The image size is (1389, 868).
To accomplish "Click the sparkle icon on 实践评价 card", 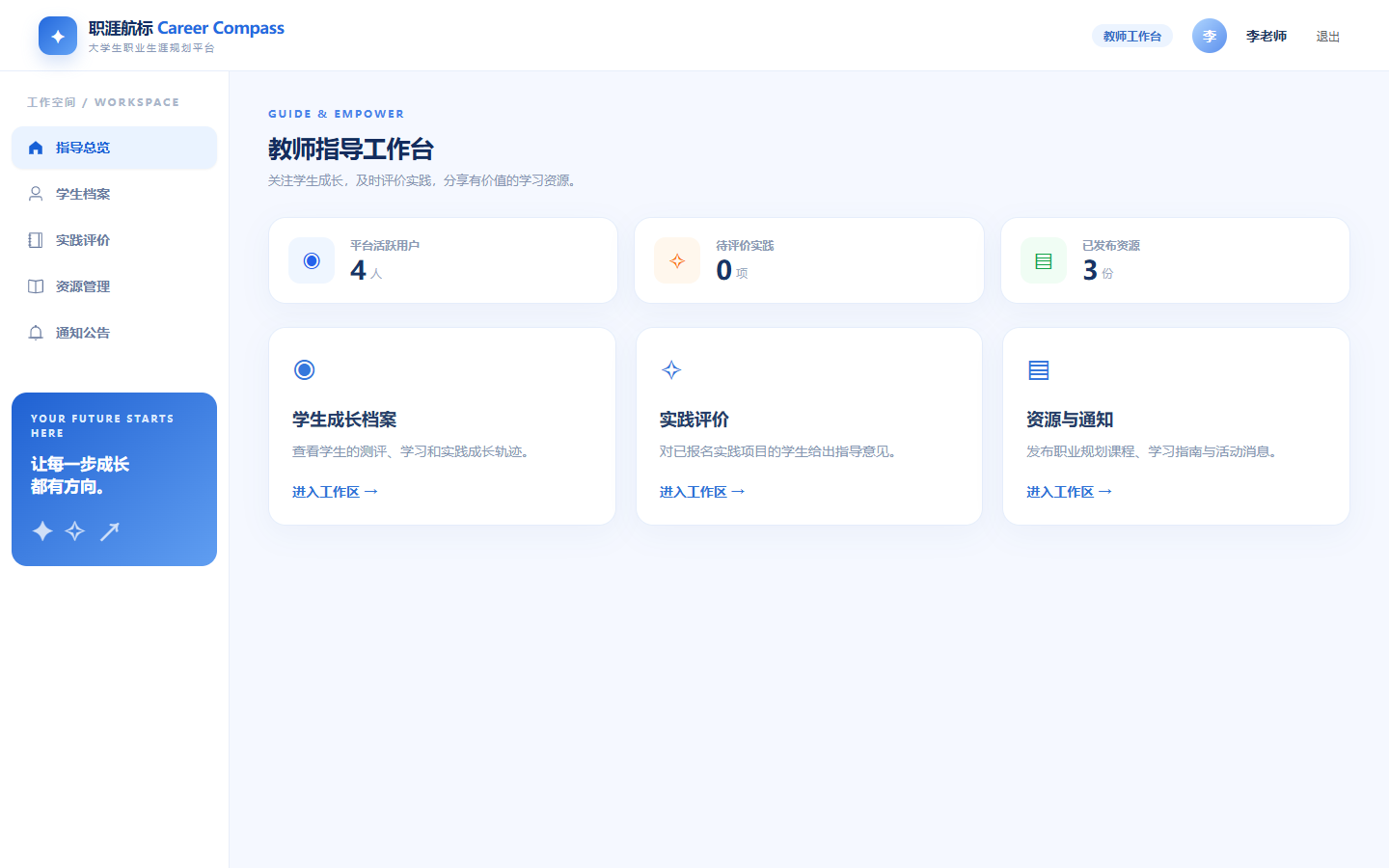I will (x=671, y=369).
